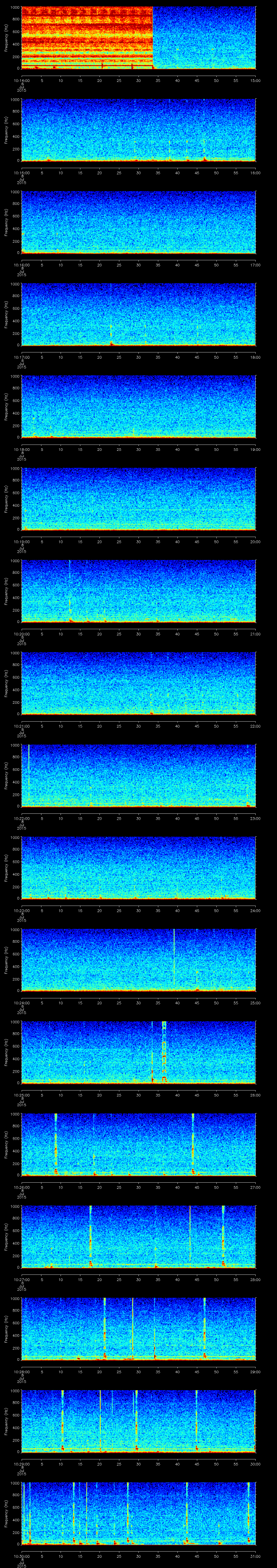Click the Frequency (Hz) axis label of the 10:14:00 panel

click(6, 38)
